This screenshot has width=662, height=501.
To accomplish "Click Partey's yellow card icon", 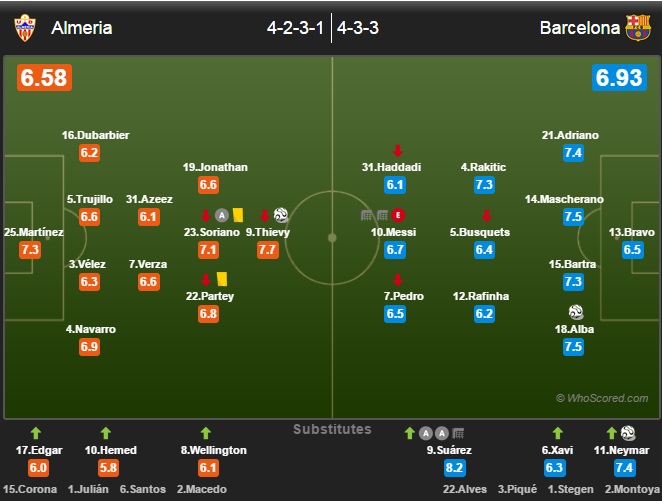I will [222, 279].
